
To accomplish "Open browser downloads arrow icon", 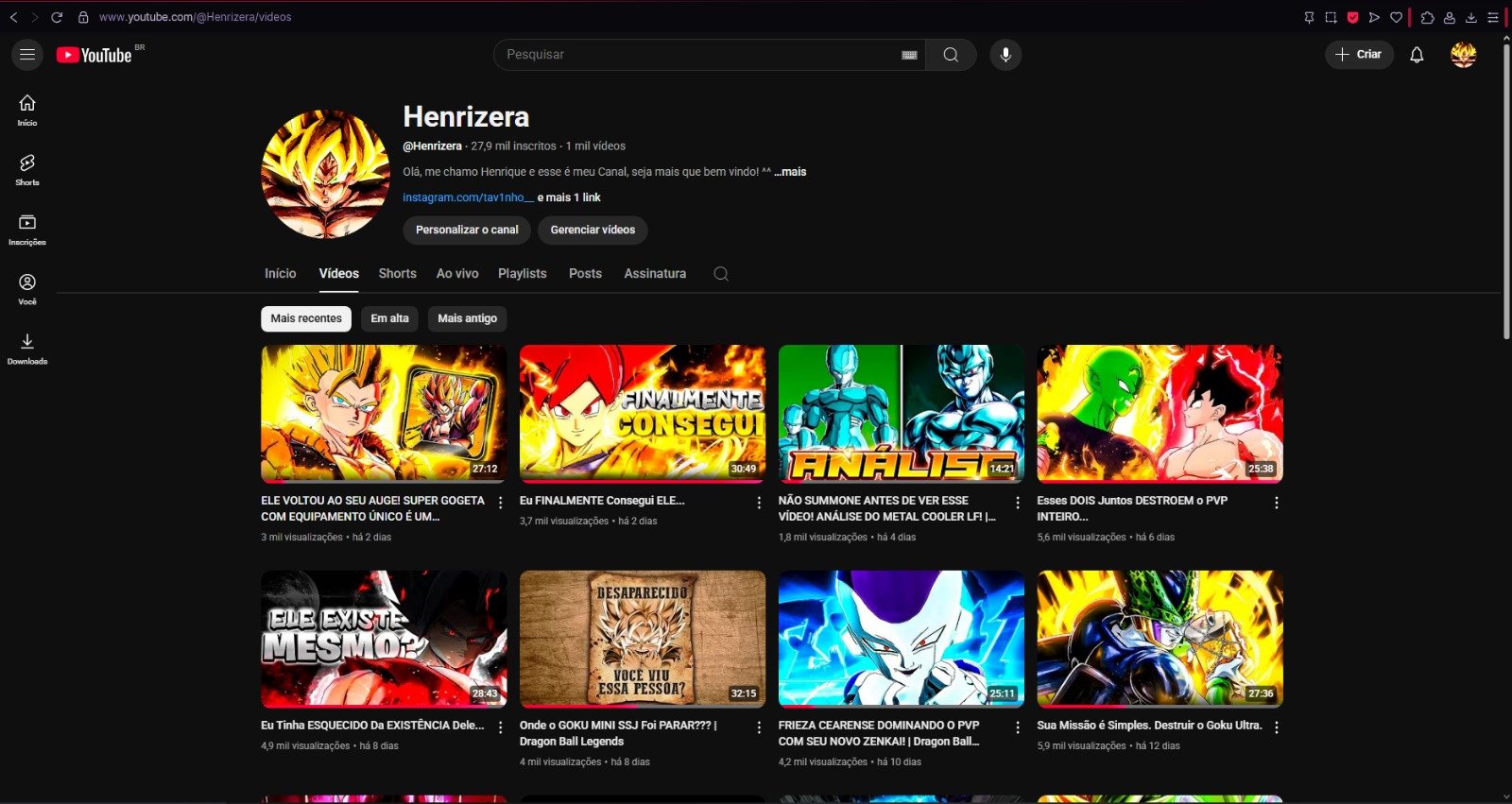I will coord(1471,17).
